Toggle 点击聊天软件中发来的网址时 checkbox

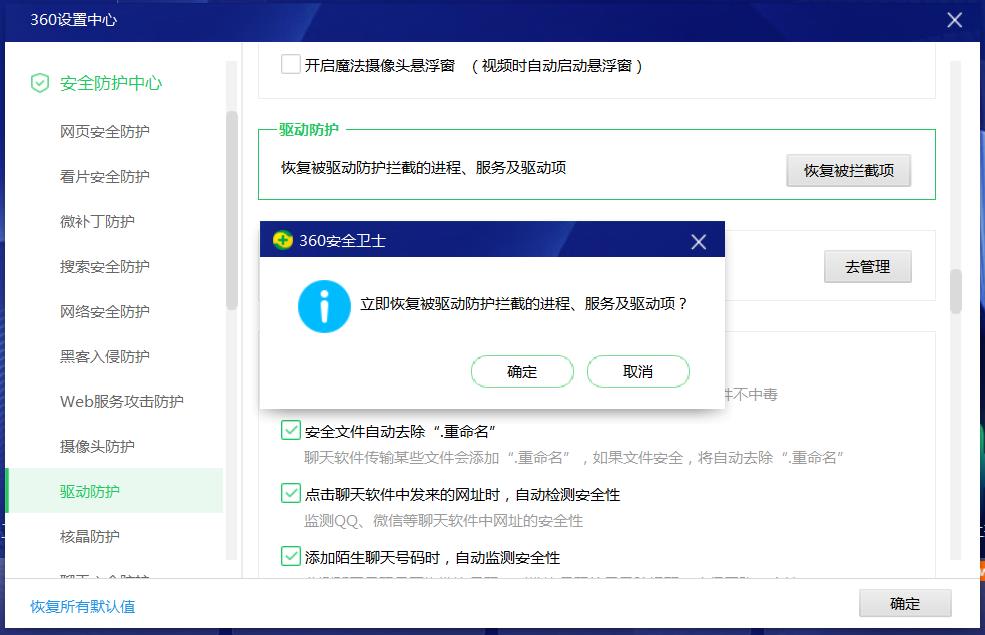(x=290, y=493)
